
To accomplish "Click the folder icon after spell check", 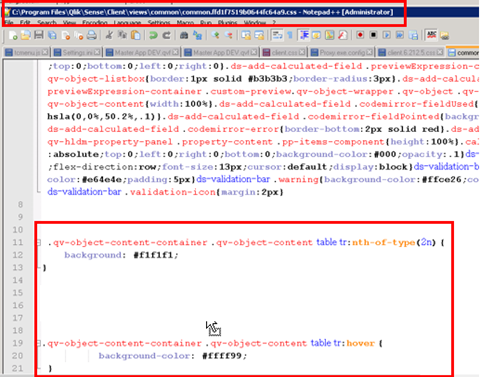I will point(444,35).
